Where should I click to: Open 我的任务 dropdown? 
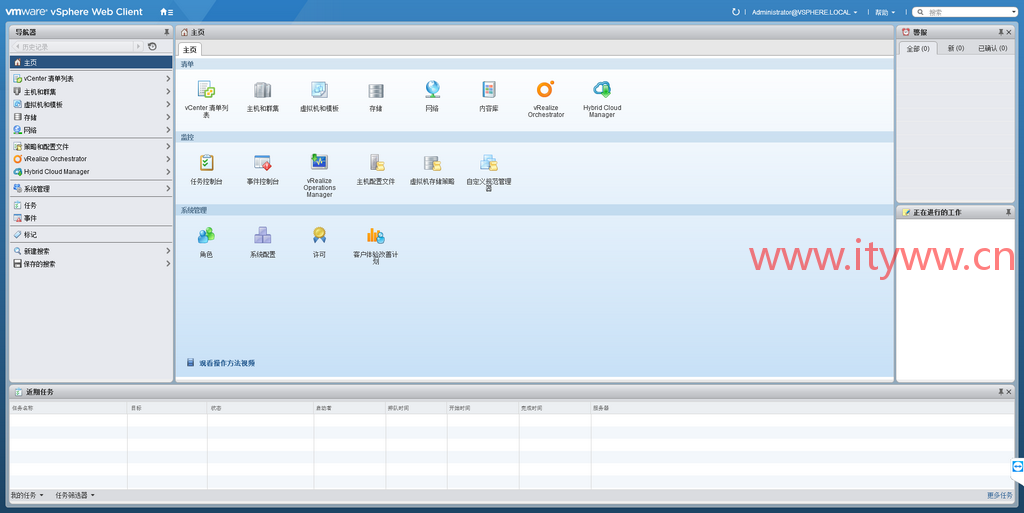(27, 495)
